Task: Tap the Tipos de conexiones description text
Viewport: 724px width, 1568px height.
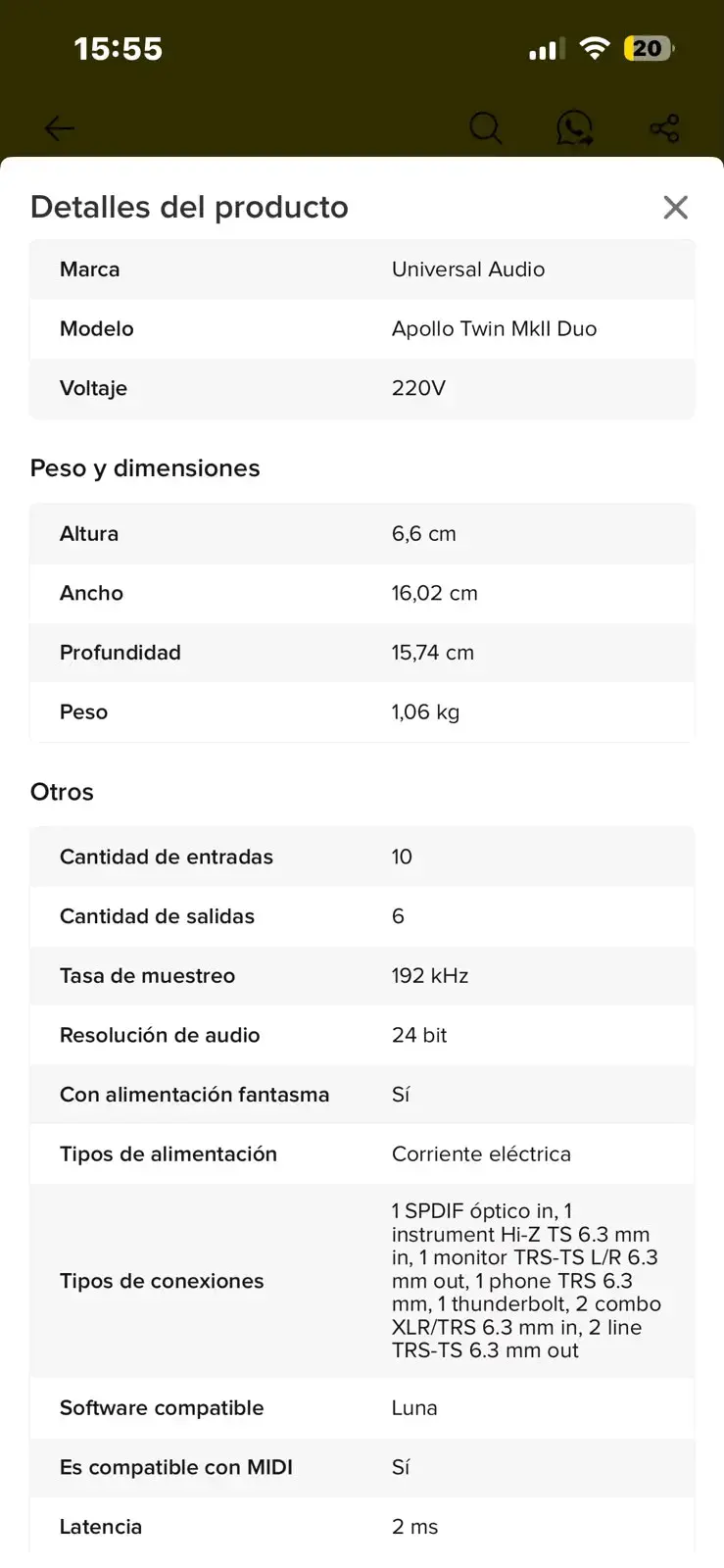Action: click(527, 1281)
